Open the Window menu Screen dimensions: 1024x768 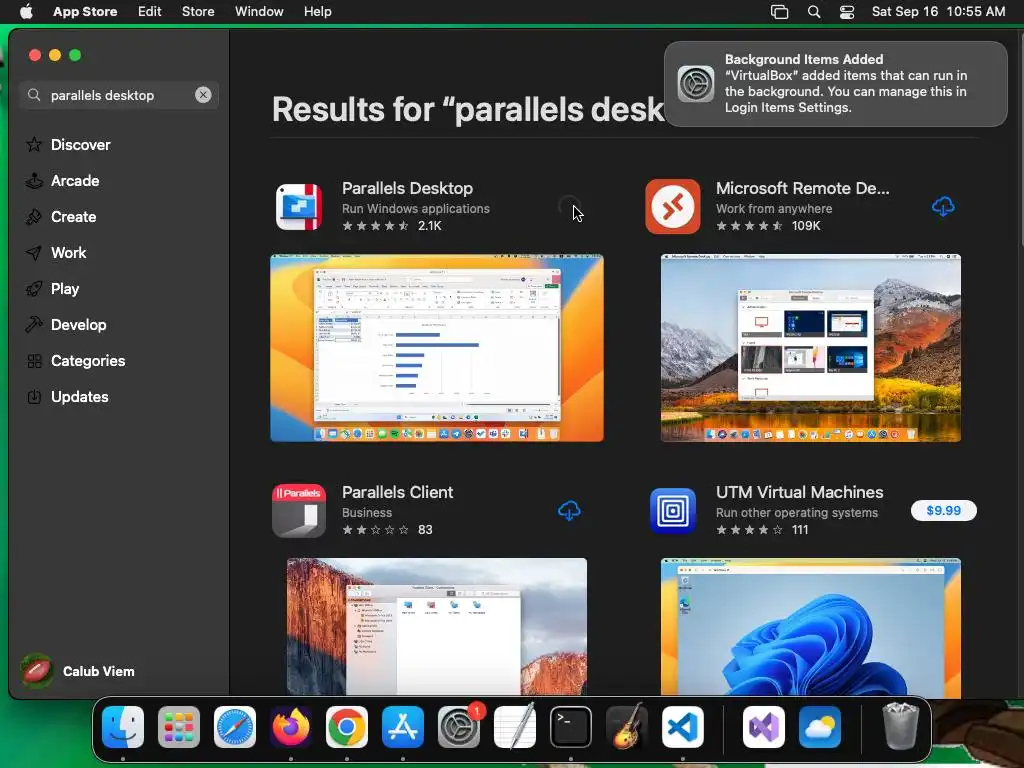[259, 12]
